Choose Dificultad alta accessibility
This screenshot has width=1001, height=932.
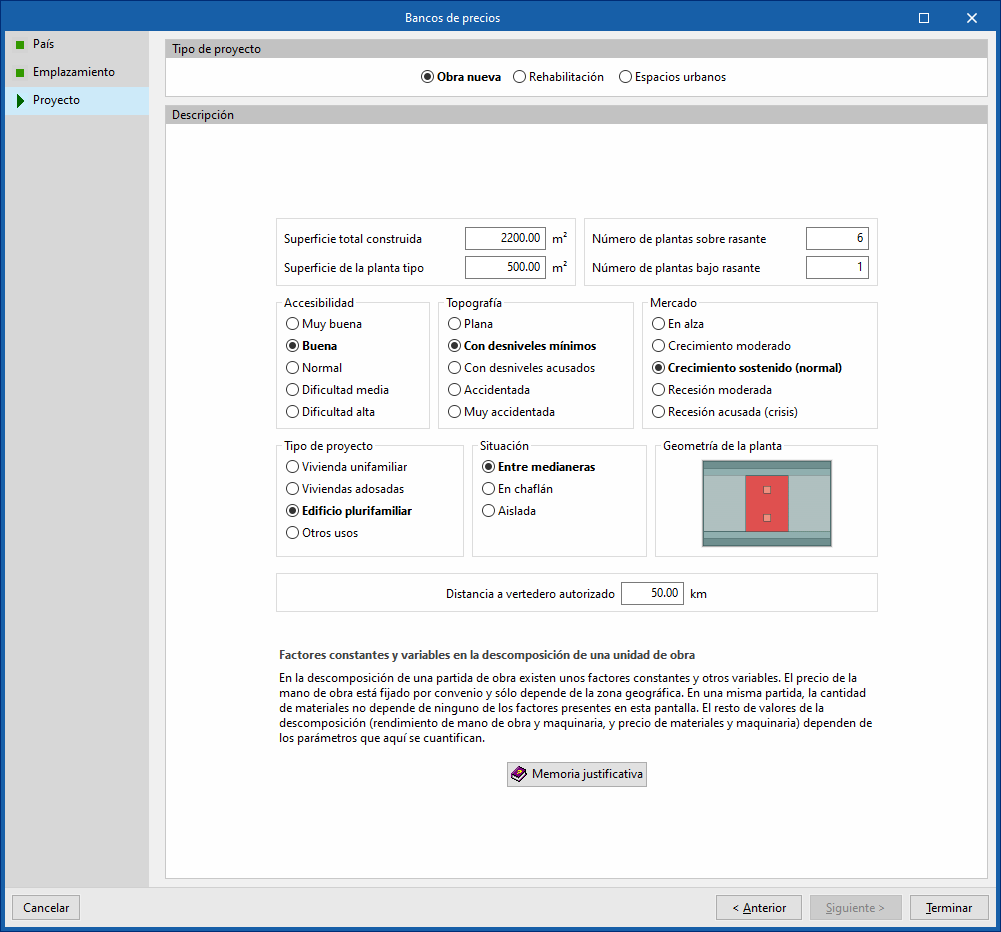pos(330,412)
